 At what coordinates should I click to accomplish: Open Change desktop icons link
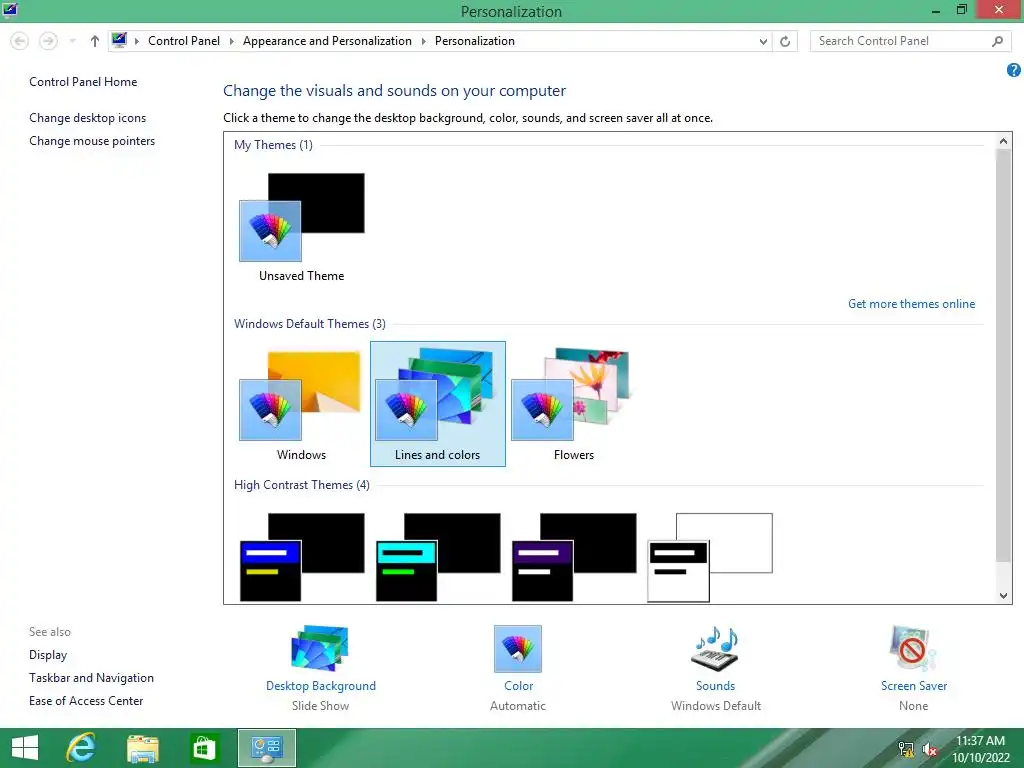tap(88, 118)
